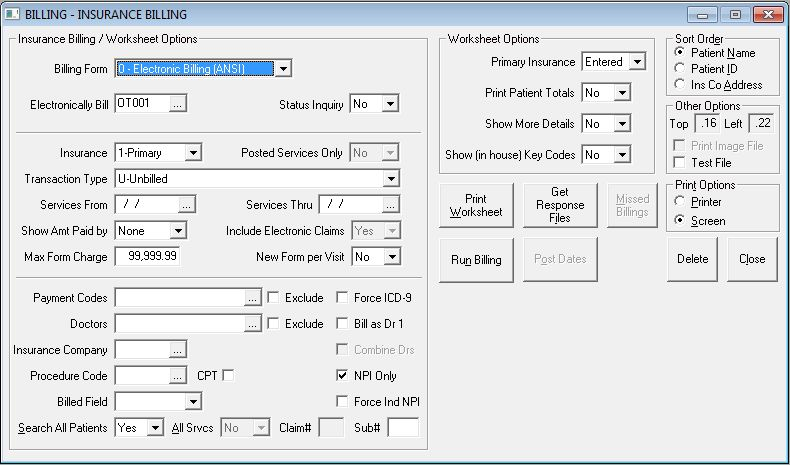Toggle the CPT checkbox

pos(228,375)
